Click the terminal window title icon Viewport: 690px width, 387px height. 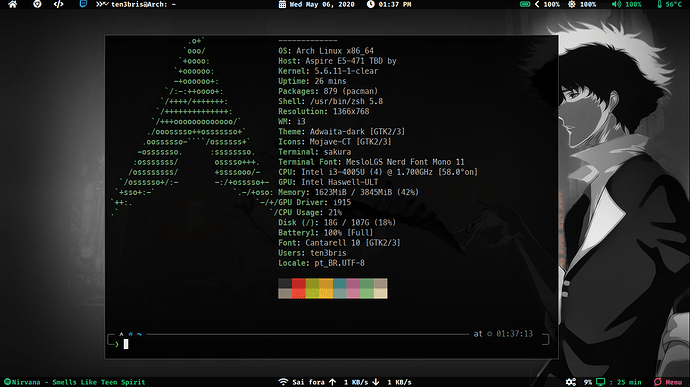[x=102, y=4]
